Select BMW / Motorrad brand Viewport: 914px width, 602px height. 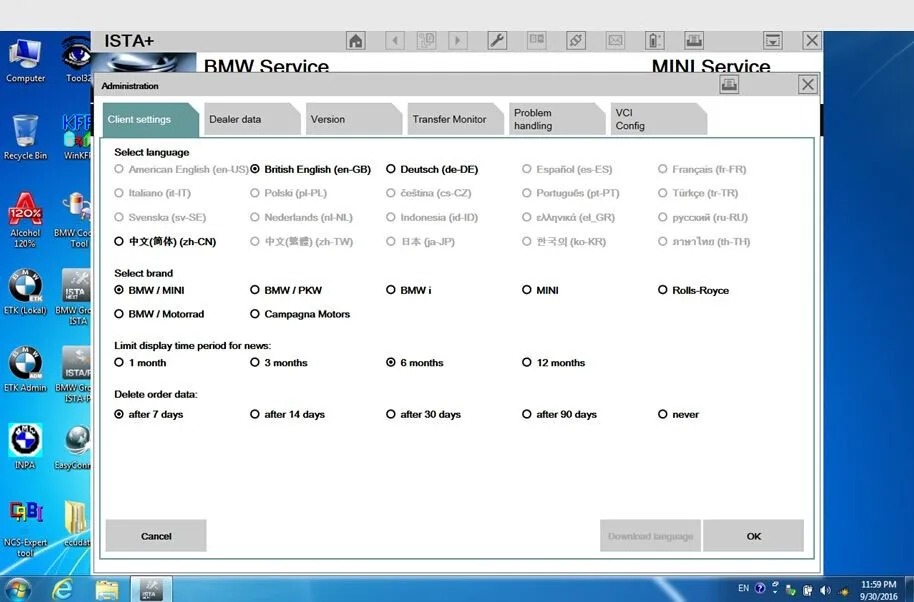pyautogui.click(x=159, y=314)
